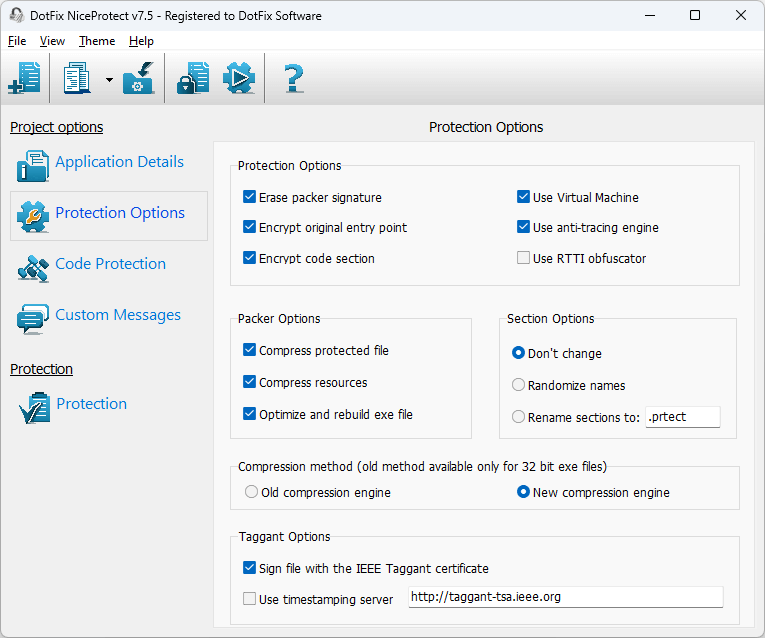The image size is (765, 638).
Task: Open the Help menu
Action: (141, 41)
